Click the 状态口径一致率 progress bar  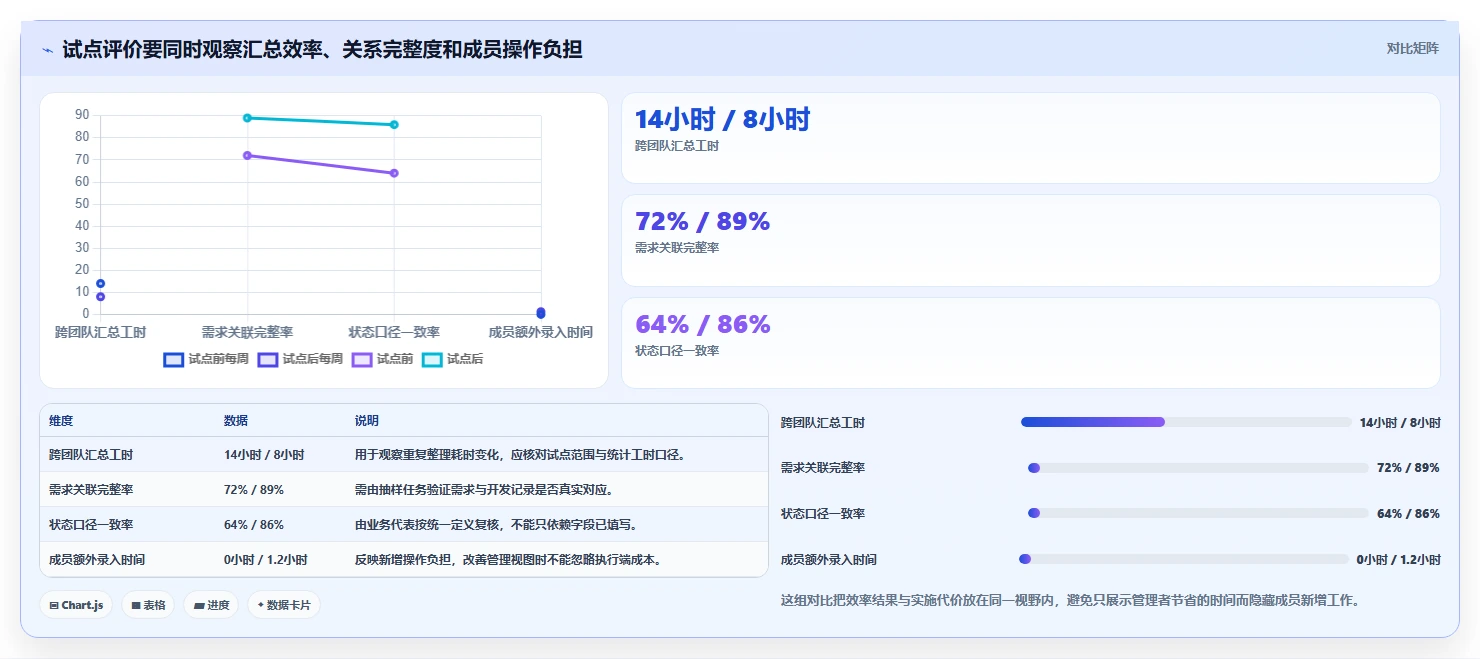[1198, 513]
